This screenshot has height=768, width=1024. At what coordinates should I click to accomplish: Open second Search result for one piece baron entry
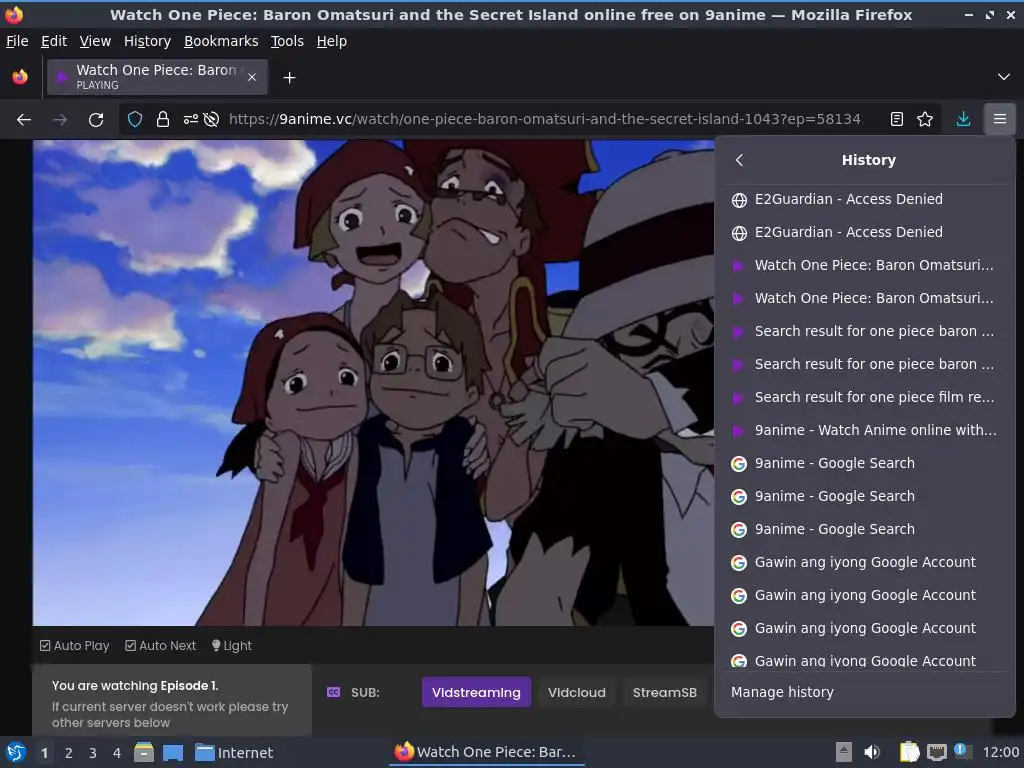coord(865,364)
